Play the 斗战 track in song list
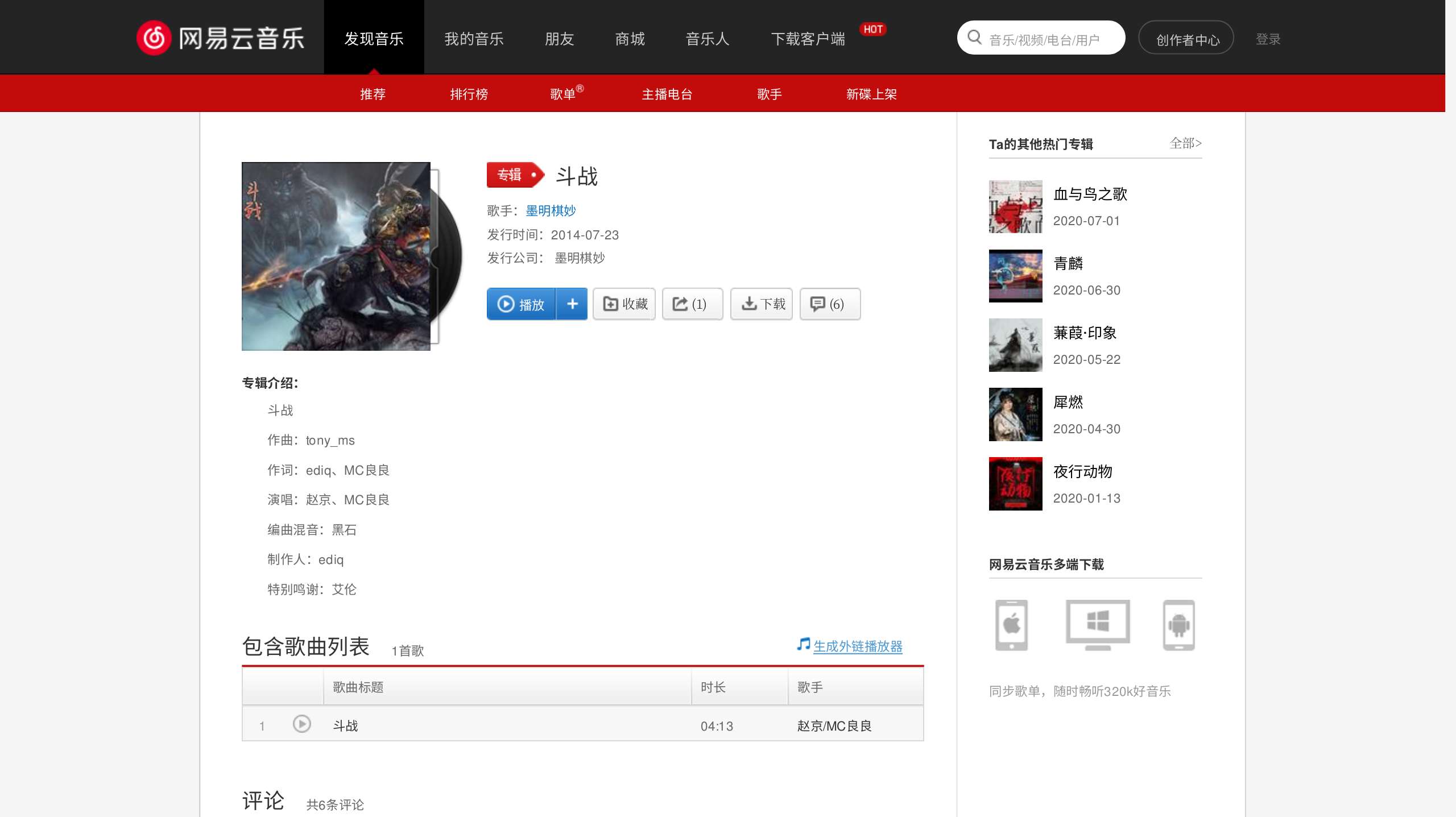 coord(301,724)
